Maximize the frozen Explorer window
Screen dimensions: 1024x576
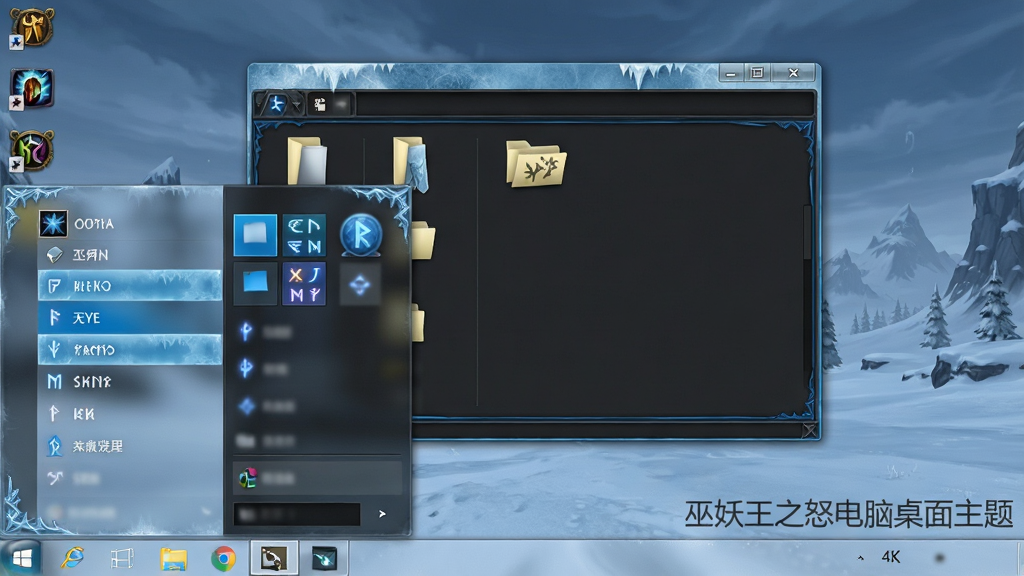[758, 73]
